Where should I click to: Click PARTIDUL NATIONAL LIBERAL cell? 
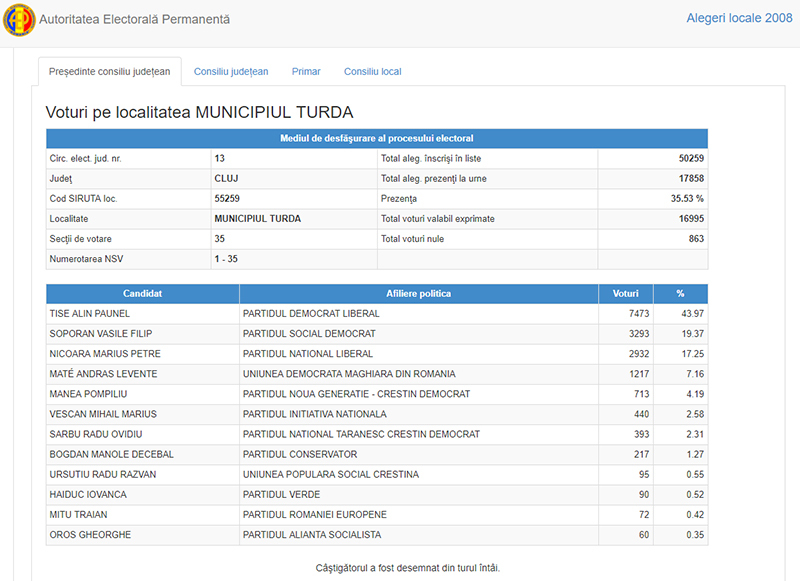[x=418, y=354]
